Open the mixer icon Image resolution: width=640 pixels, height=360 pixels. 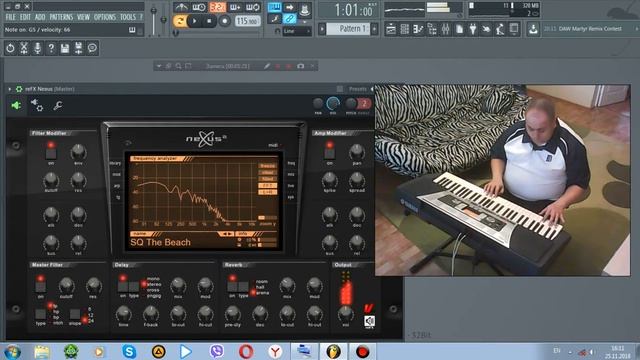[445, 29]
